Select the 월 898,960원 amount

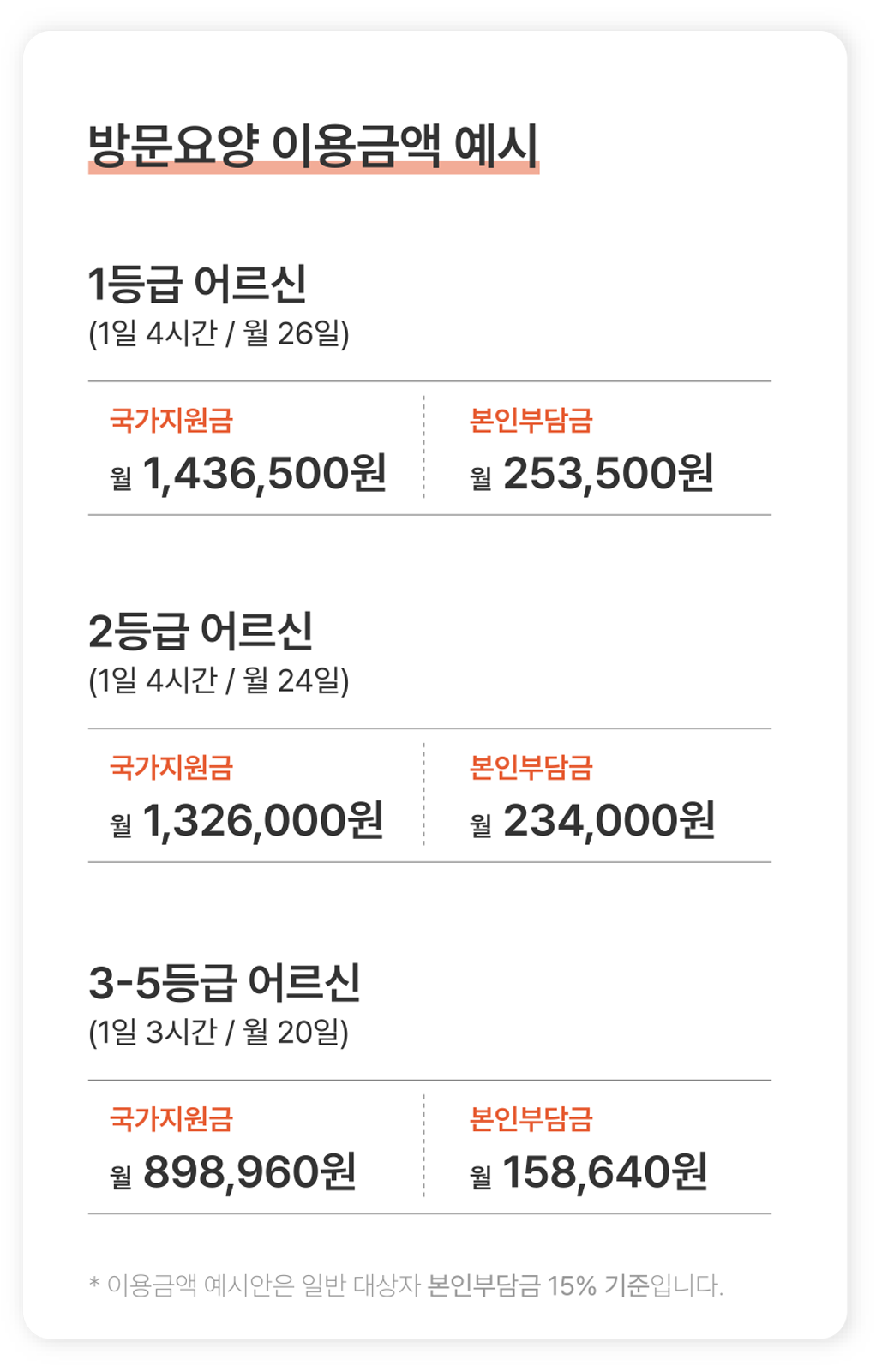point(233,1172)
